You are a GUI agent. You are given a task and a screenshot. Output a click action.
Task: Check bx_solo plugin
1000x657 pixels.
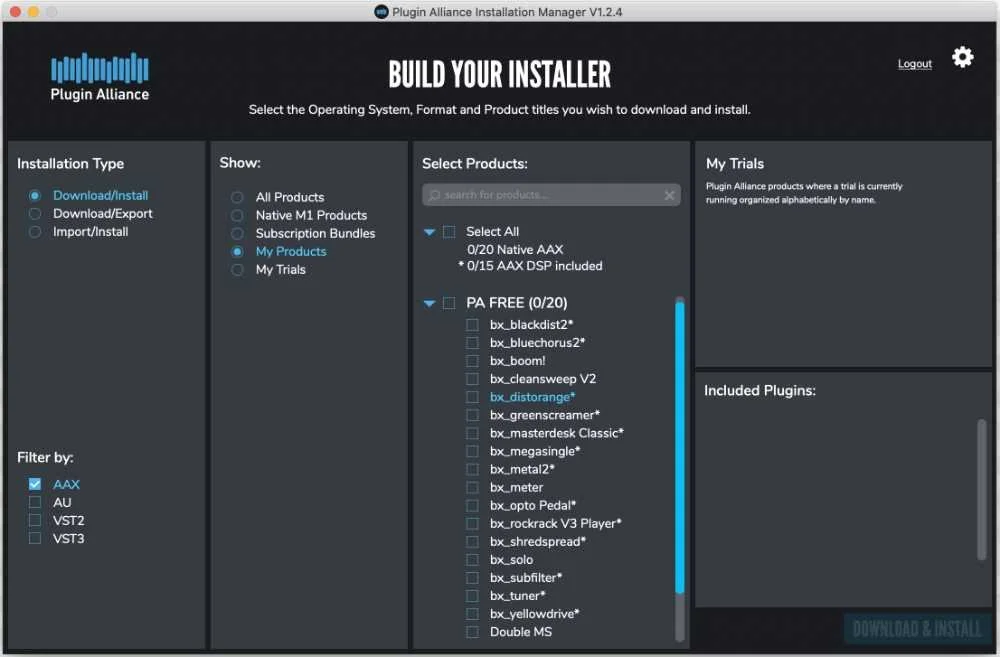(x=473, y=560)
